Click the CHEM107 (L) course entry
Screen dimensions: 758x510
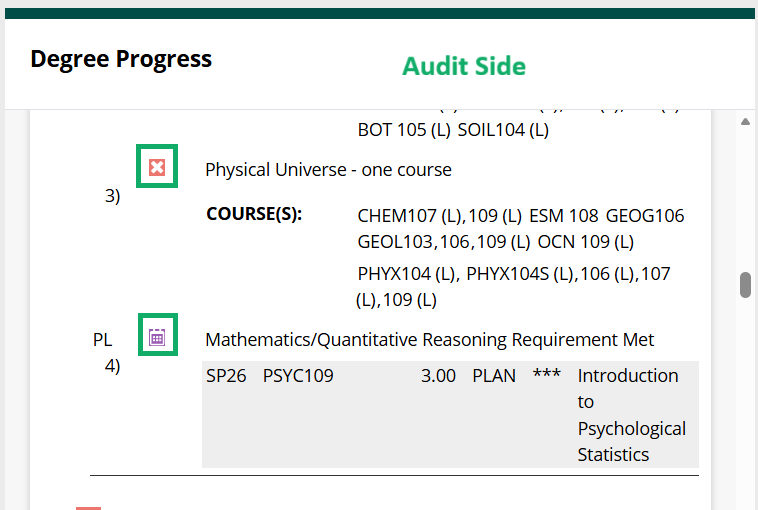pyautogui.click(x=410, y=216)
